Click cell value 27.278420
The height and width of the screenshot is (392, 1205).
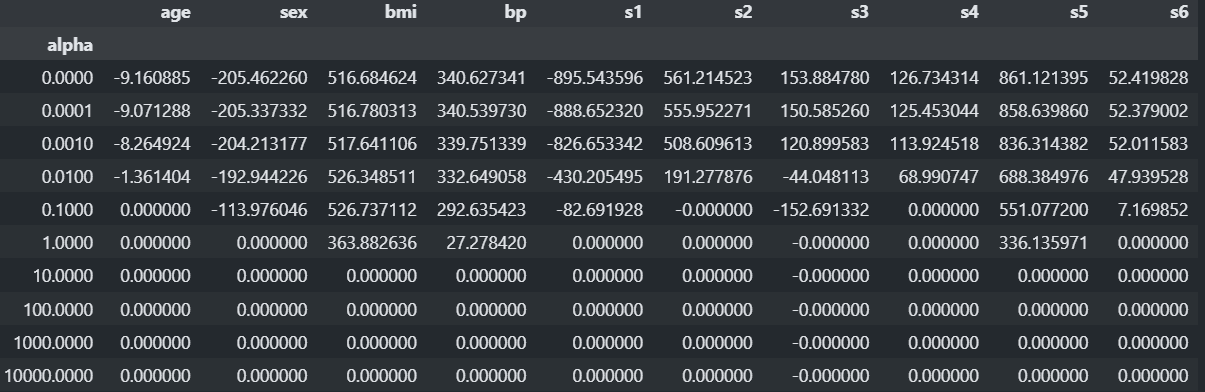pos(487,242)
